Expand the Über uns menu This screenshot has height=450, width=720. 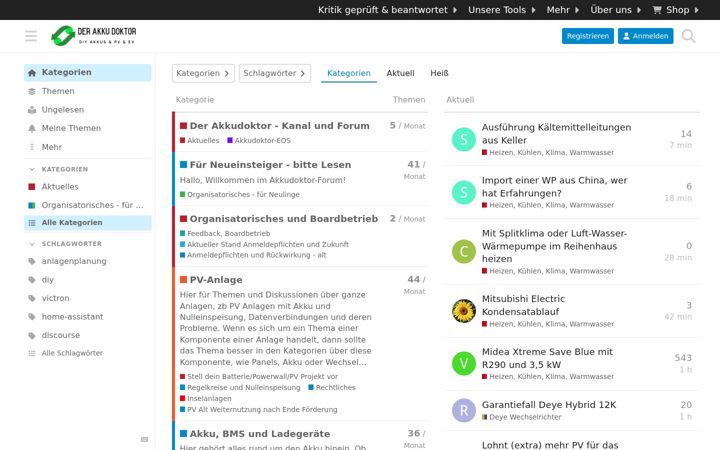[x=615, y=10]
